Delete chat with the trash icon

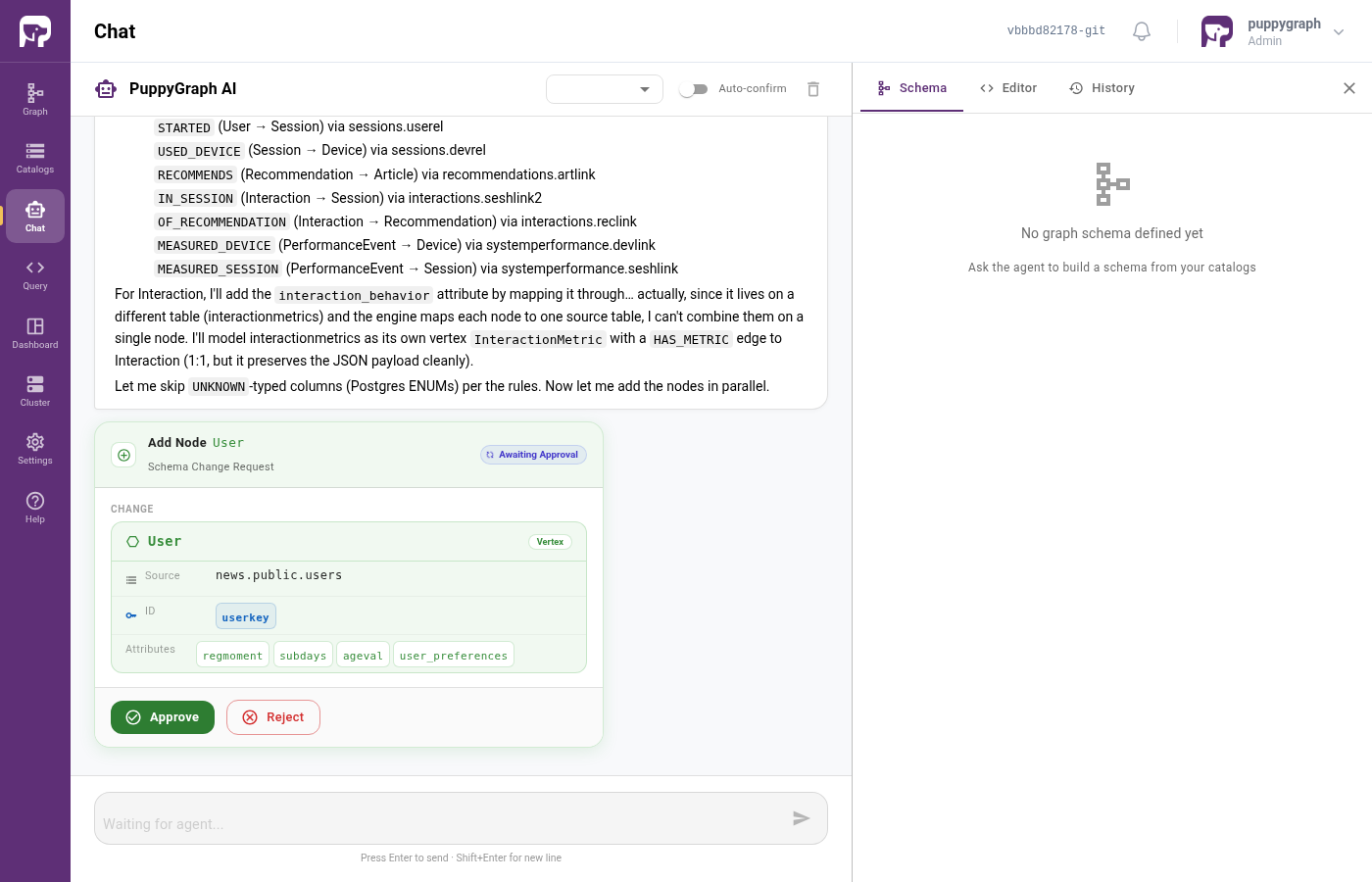click(813, 89)
